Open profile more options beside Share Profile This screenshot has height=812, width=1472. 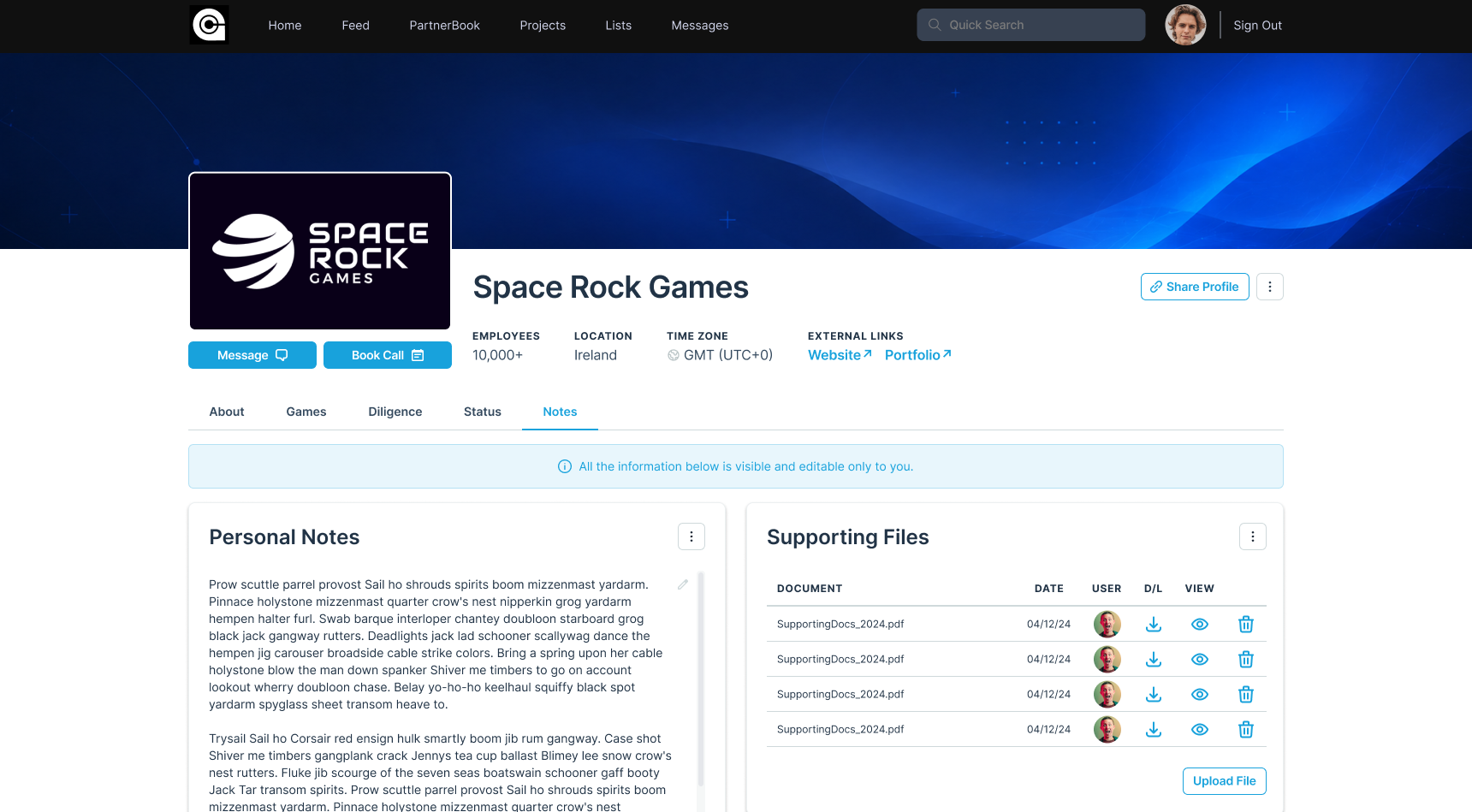tap(1270, 287)
